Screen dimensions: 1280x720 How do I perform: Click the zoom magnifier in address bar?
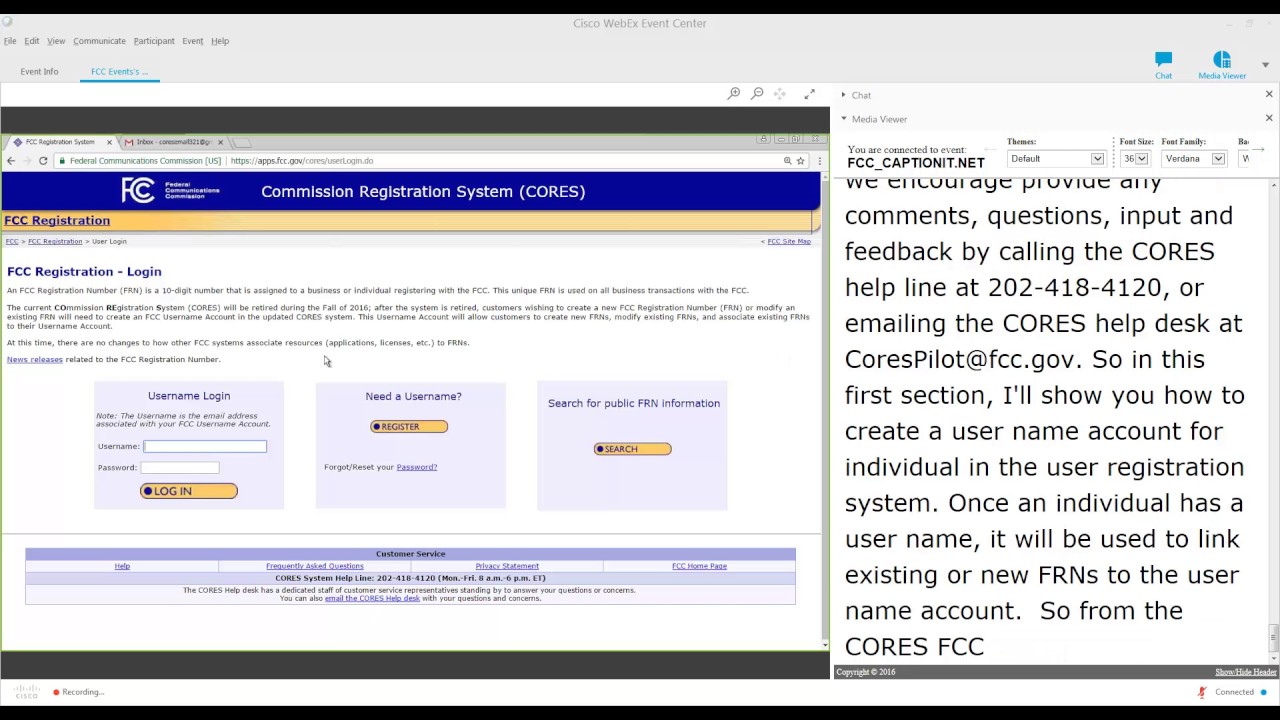pos(787,160)
